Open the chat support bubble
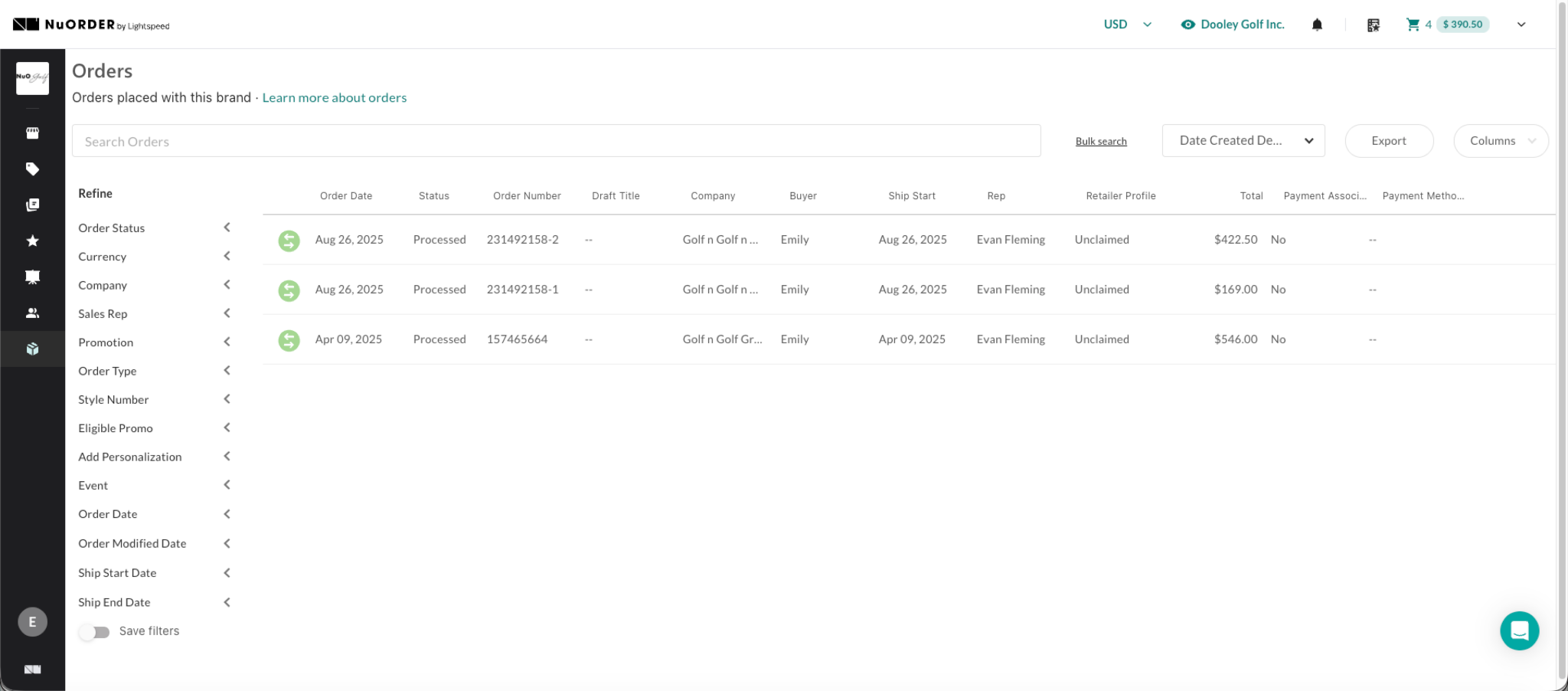Image resolution: width=1568 pixels, height=691 pixels. point(1519,630)
